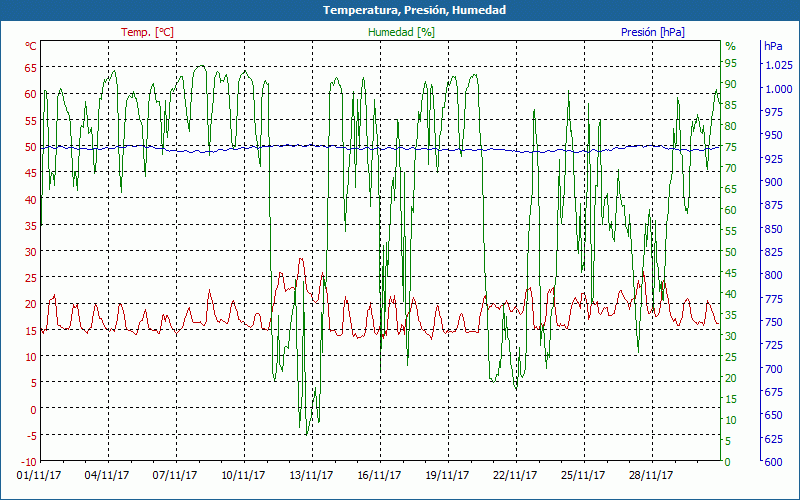Viewport: 800px width, 500px height.
Task: Click the 90 humidity axis value
Action: click(x=731, y=84)
